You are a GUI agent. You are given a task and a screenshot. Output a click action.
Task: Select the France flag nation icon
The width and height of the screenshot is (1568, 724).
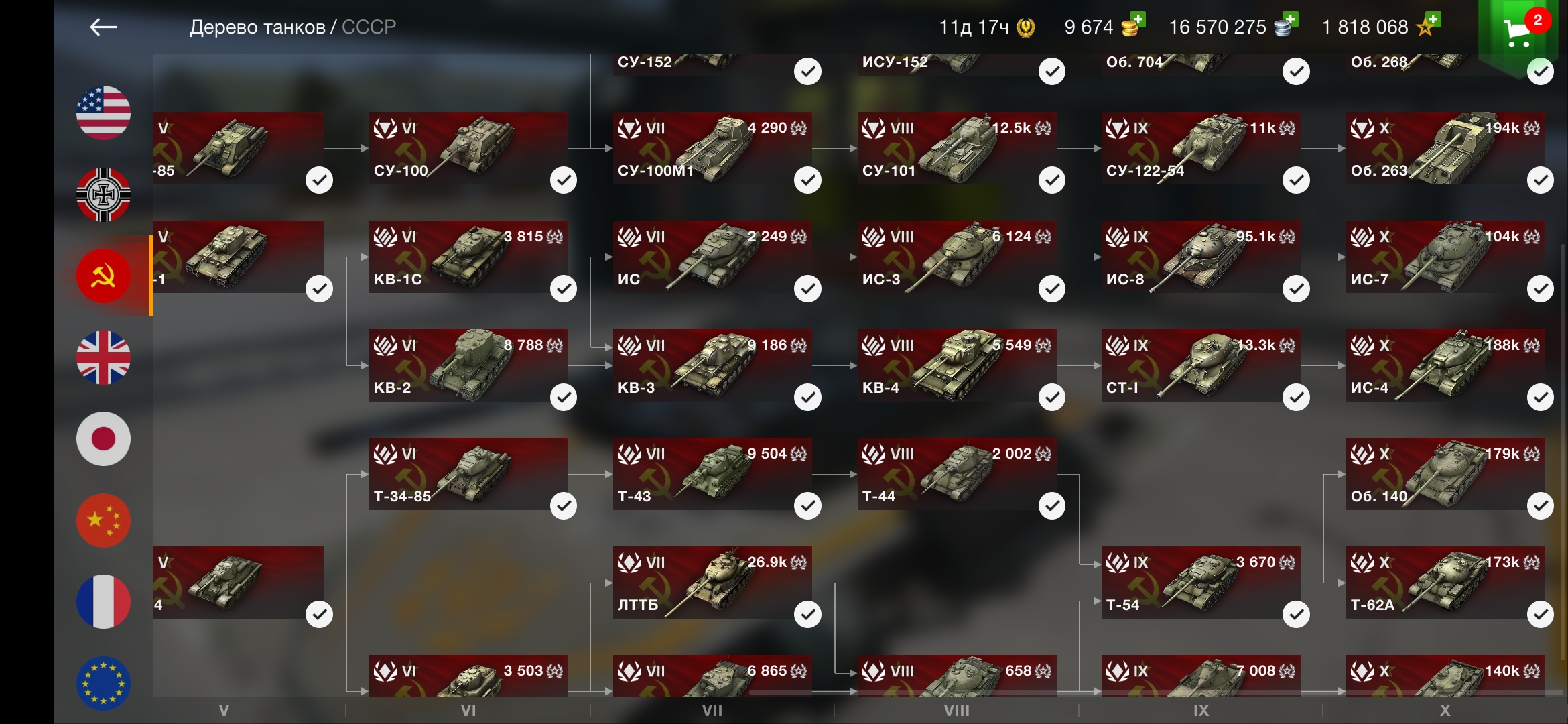[103, 601]
